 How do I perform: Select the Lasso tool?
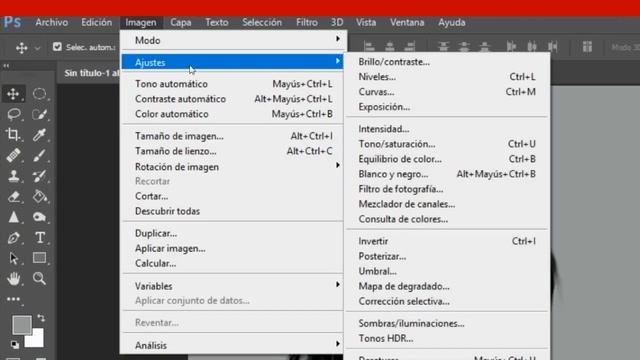tap(13, 114)
